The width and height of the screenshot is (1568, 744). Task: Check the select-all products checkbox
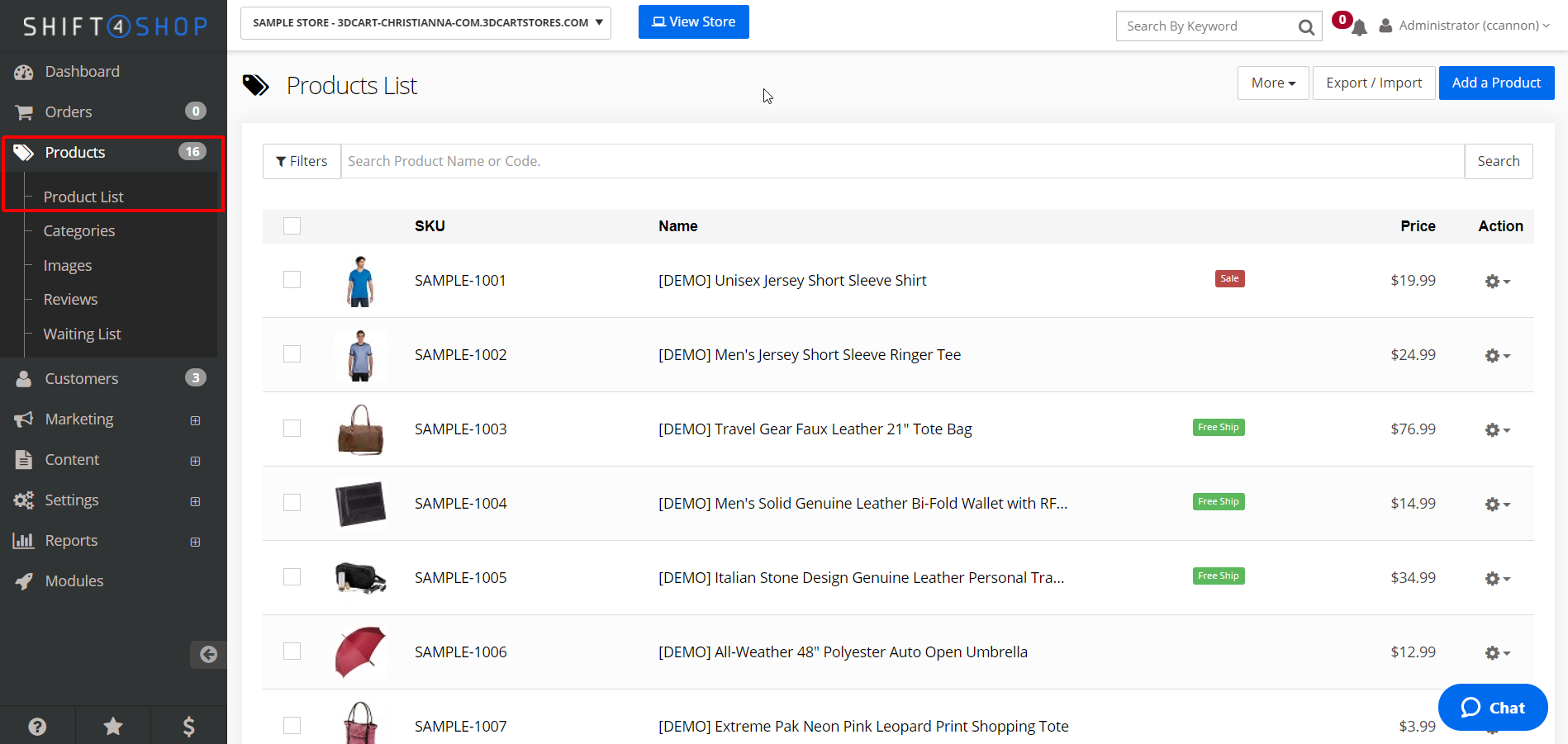(292, 225)
